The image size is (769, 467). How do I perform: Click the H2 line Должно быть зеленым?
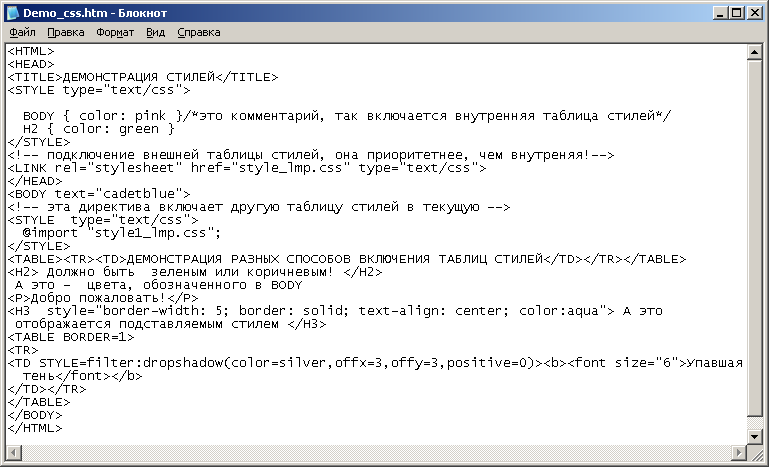[195, 272]
